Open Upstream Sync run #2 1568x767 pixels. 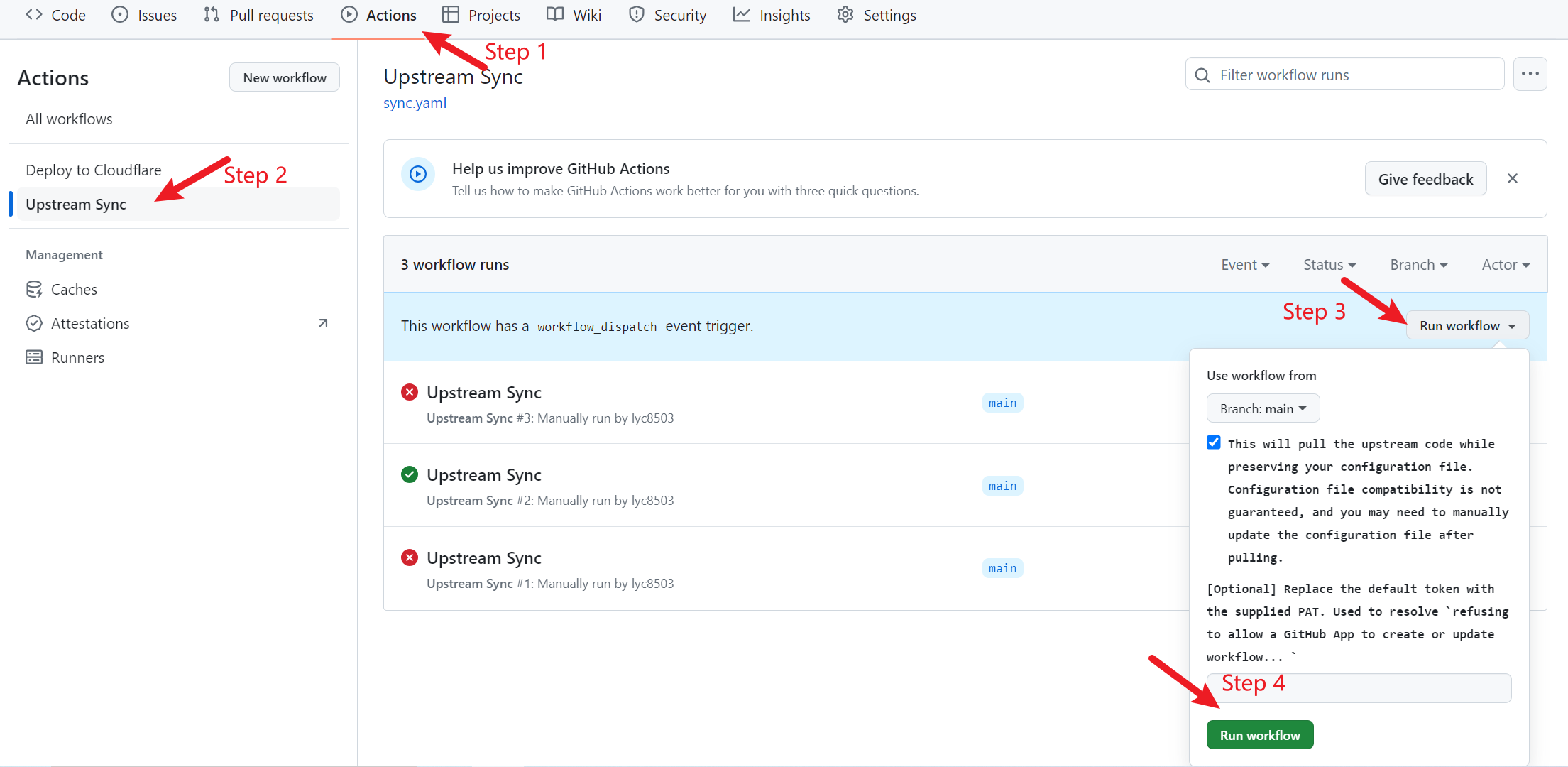tap(483, 474)
